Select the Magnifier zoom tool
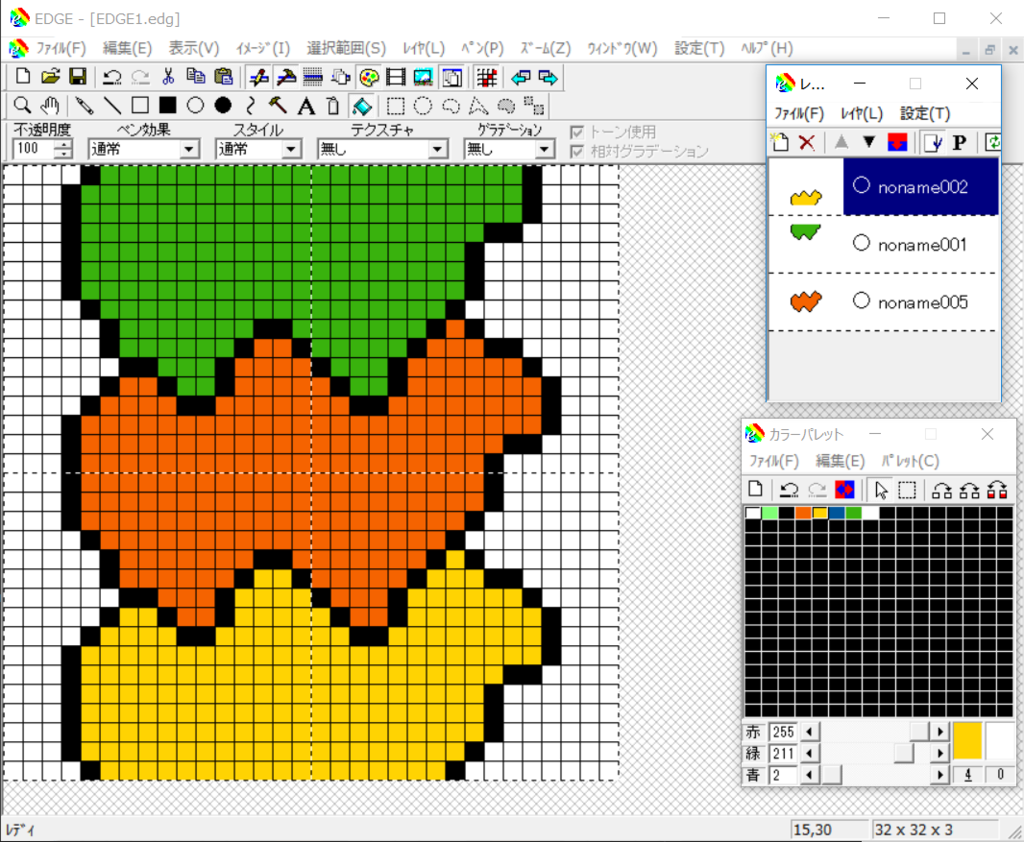 coord(22,105)
